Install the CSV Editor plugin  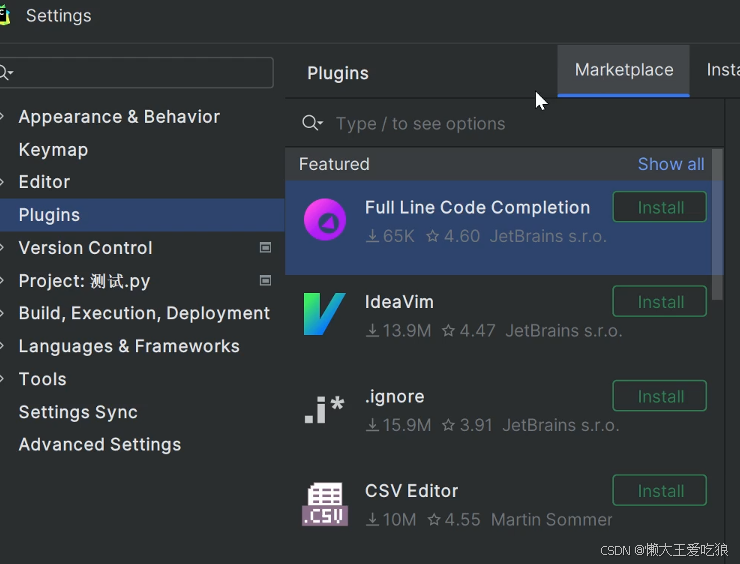(659, 490)
